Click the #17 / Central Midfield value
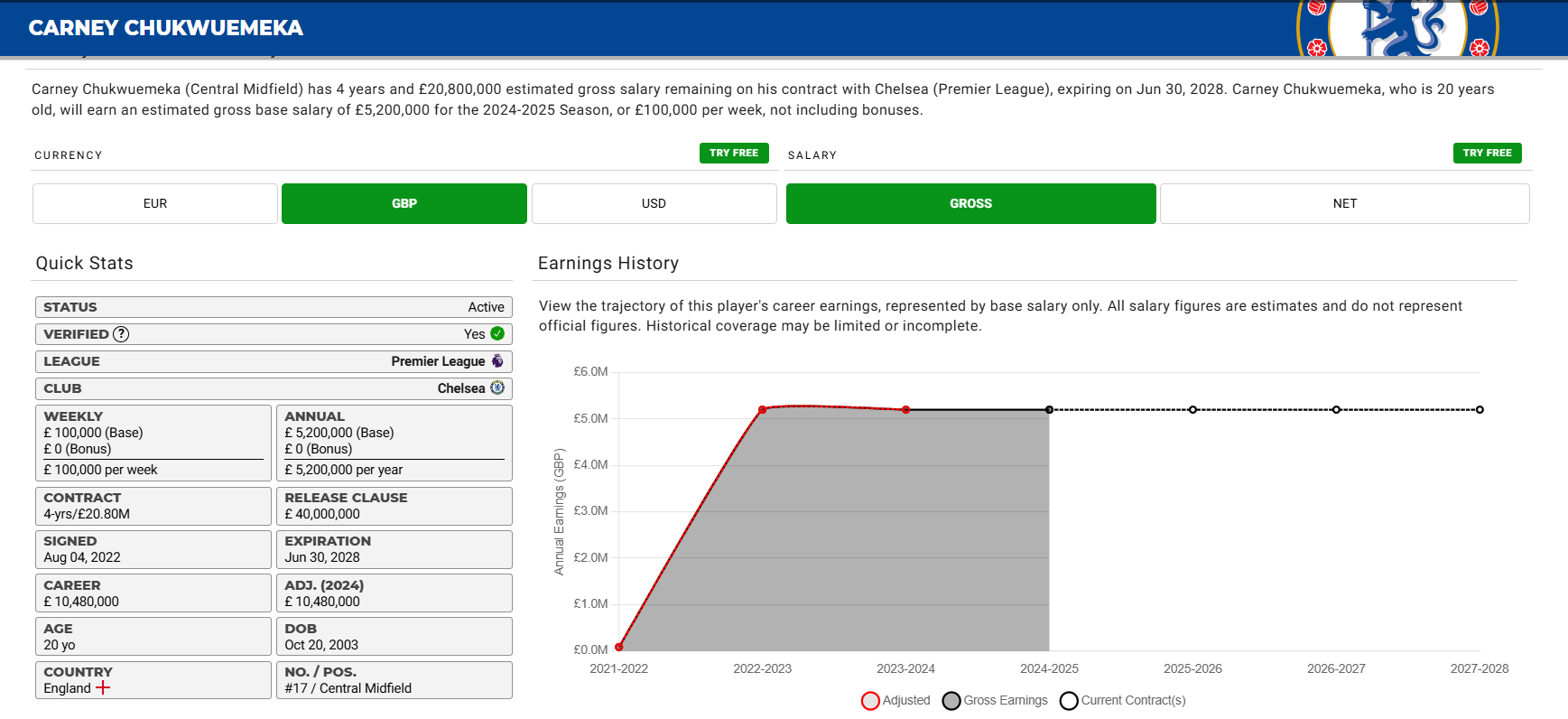The width and height of the screenshot is (1568, 719). [x=348, y=688]
